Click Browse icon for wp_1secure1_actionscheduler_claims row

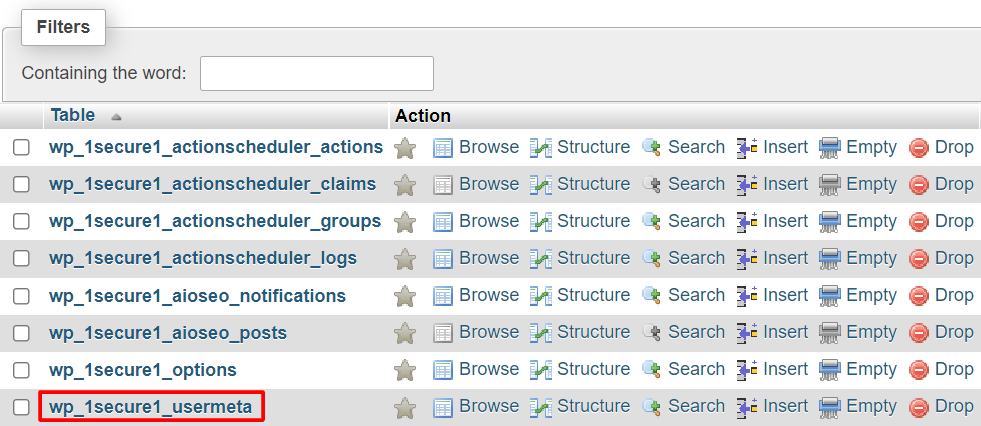tap(443, 185)
